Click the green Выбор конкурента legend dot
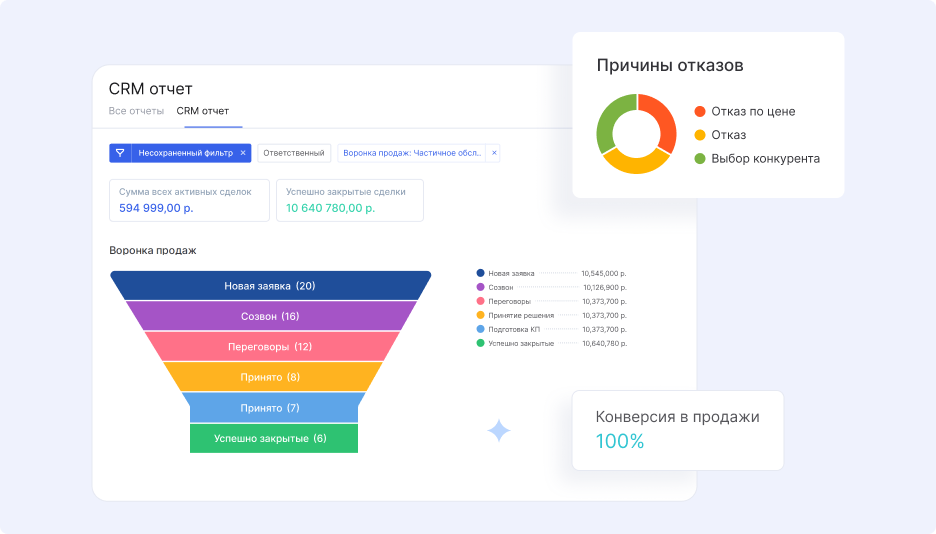 [700, 159]
